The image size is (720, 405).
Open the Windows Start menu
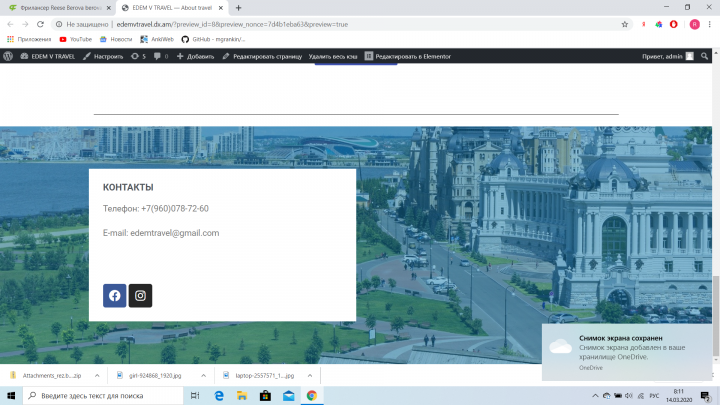tap(11, 395)
